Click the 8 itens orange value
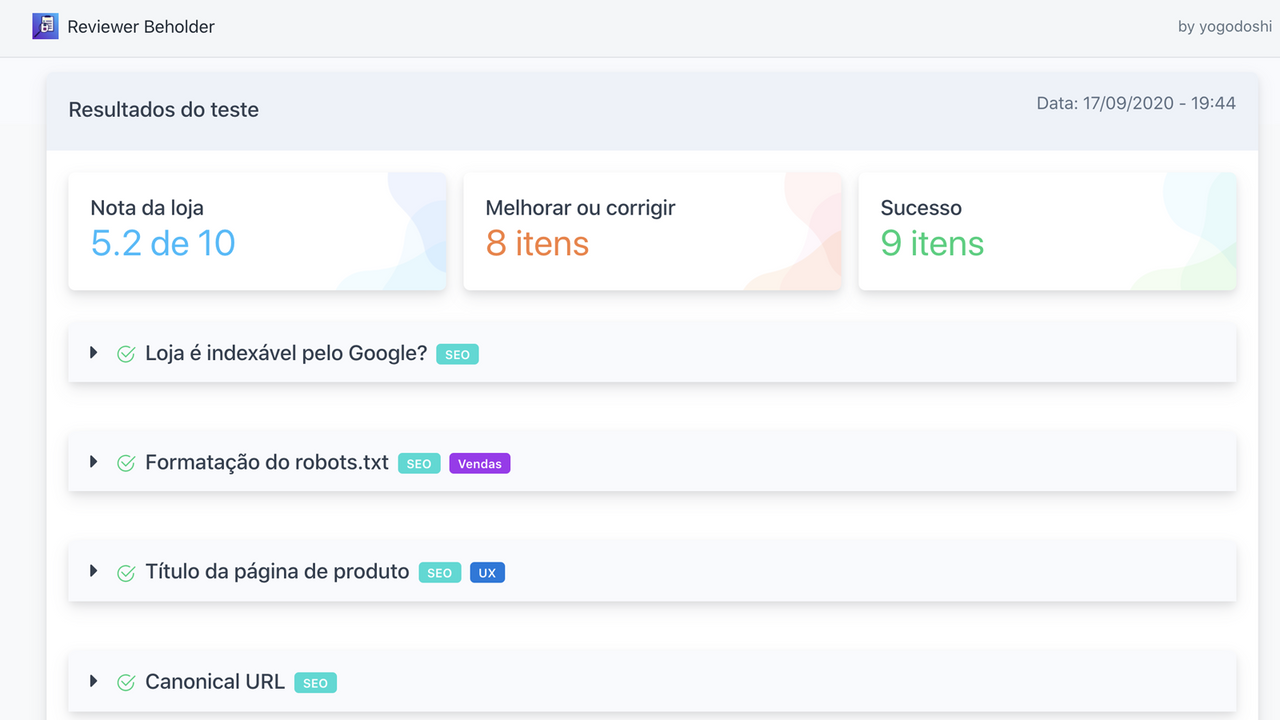1280x720 pixels. (537, 243)
